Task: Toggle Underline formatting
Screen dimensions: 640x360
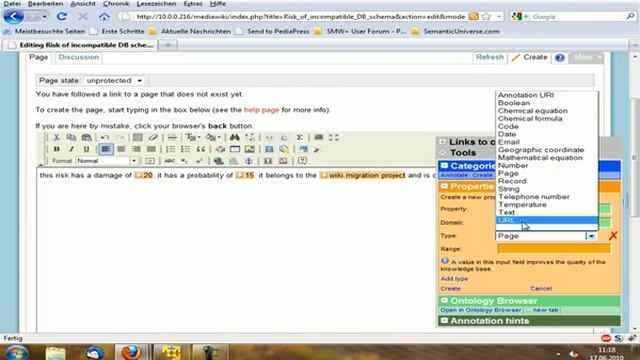Action: (86, 149)
